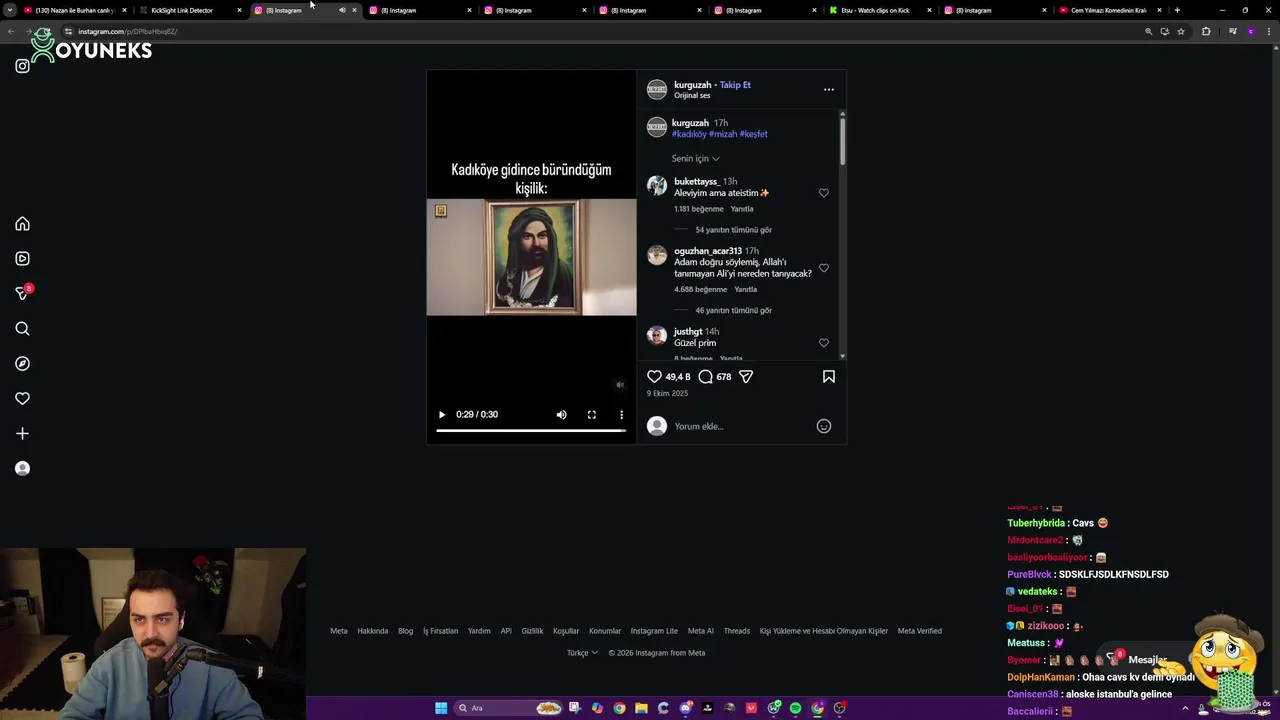The image size is (1280, 720).
Task: Enter video fullscreen mode
Action: 591,414
